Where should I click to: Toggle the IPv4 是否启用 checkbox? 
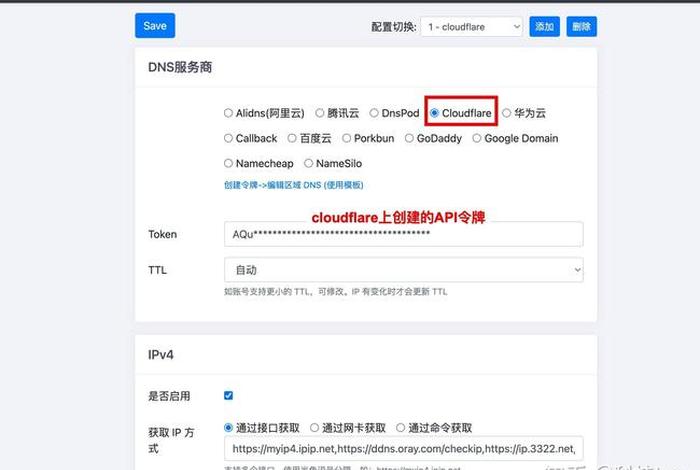tap(228, 395)
